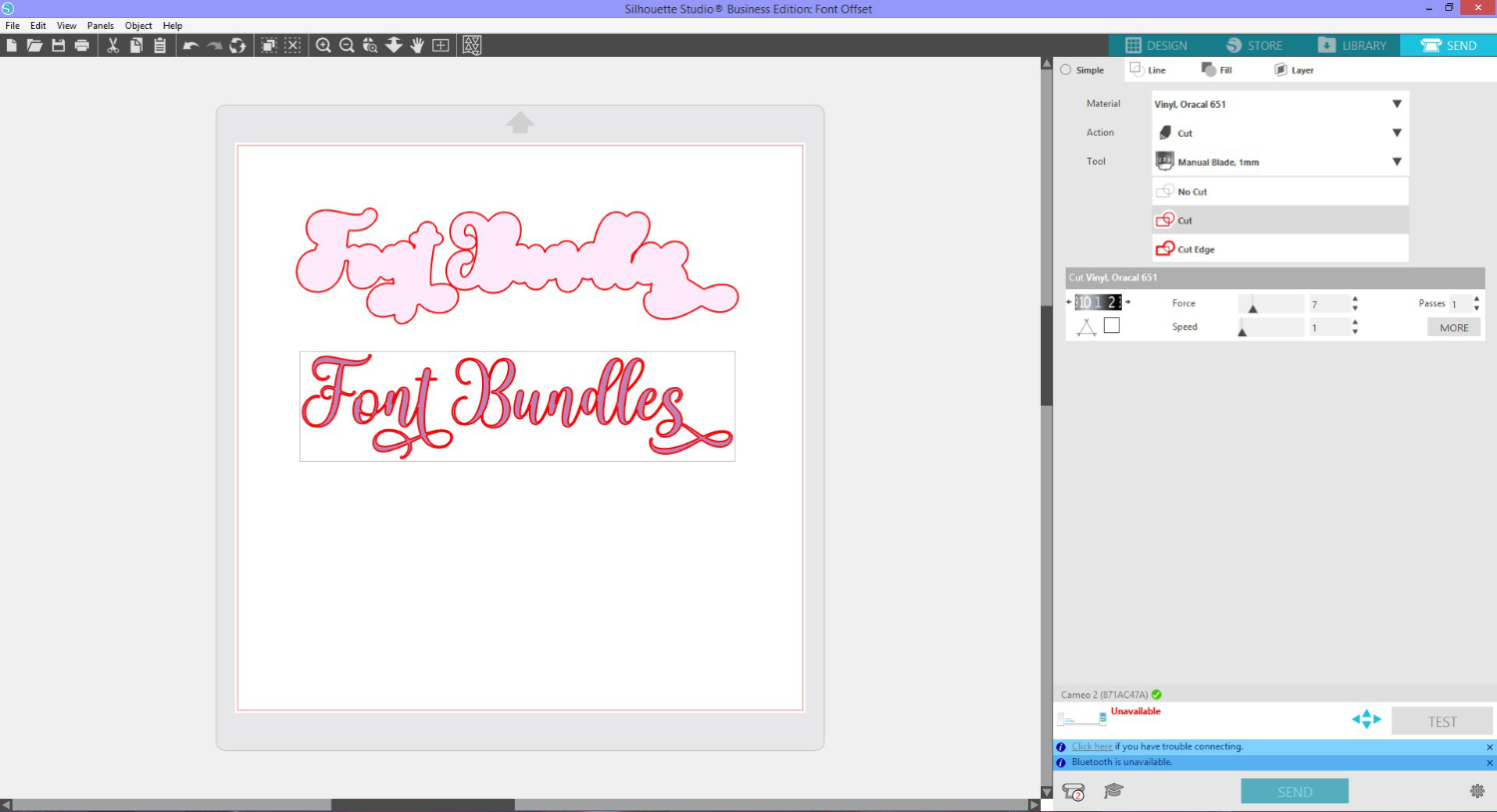Click the Print toolbar icon

coord(82,45)
